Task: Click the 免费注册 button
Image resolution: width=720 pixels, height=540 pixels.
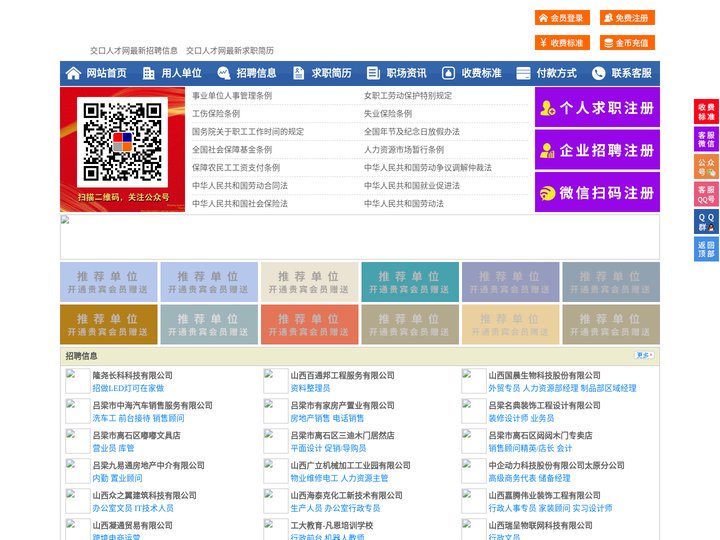Action: (x=627, y=18)
